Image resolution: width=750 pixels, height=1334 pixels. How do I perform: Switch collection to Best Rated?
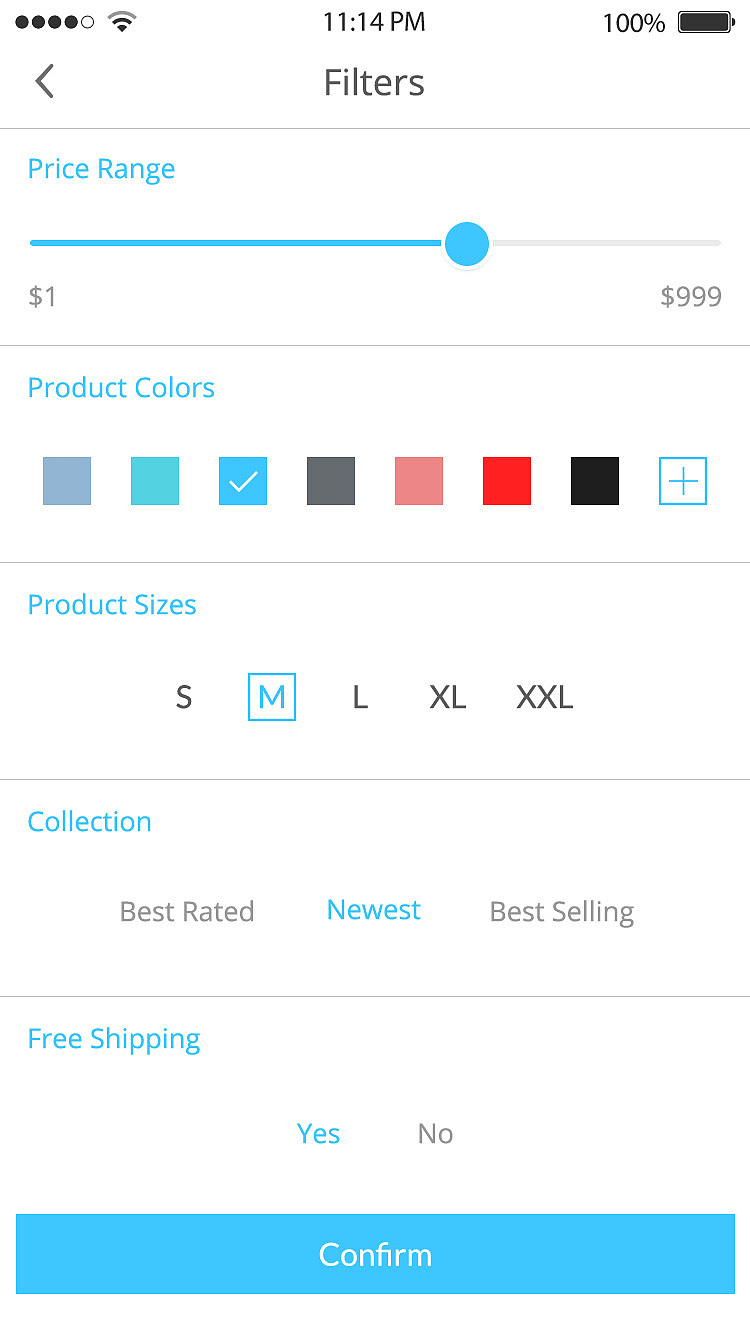(187, 911)
